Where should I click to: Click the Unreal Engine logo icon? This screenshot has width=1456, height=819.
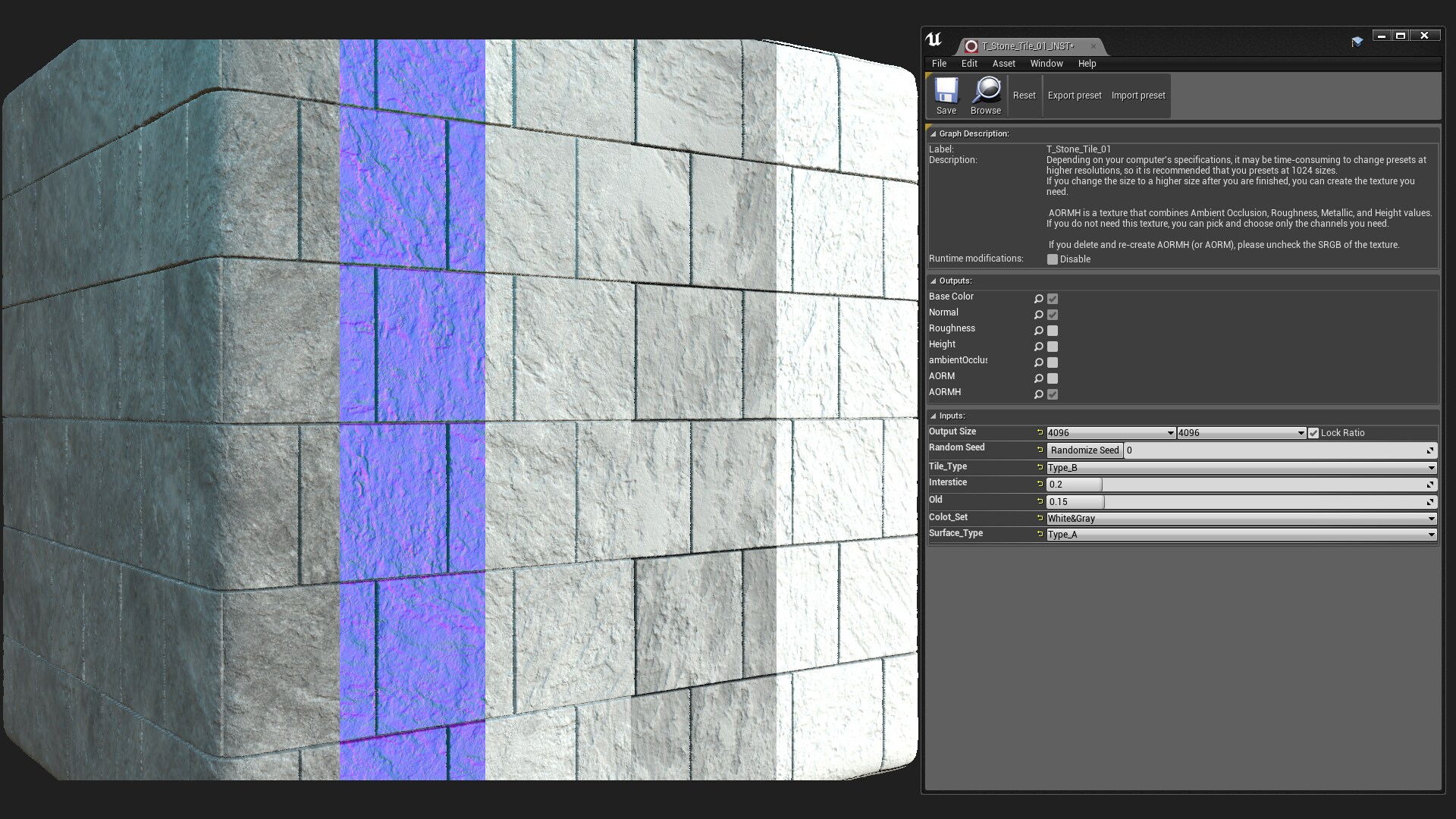pyautogui.click(x=934, y=40)
